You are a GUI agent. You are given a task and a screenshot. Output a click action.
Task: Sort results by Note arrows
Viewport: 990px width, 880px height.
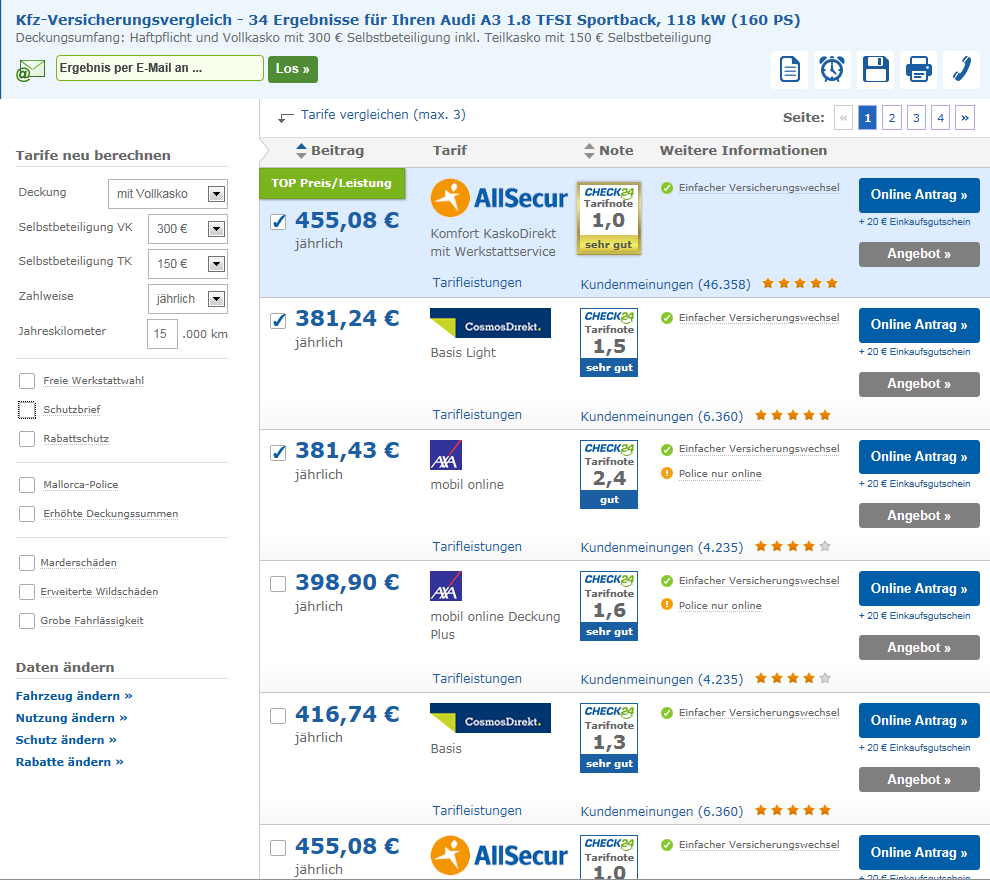point(589,151)
